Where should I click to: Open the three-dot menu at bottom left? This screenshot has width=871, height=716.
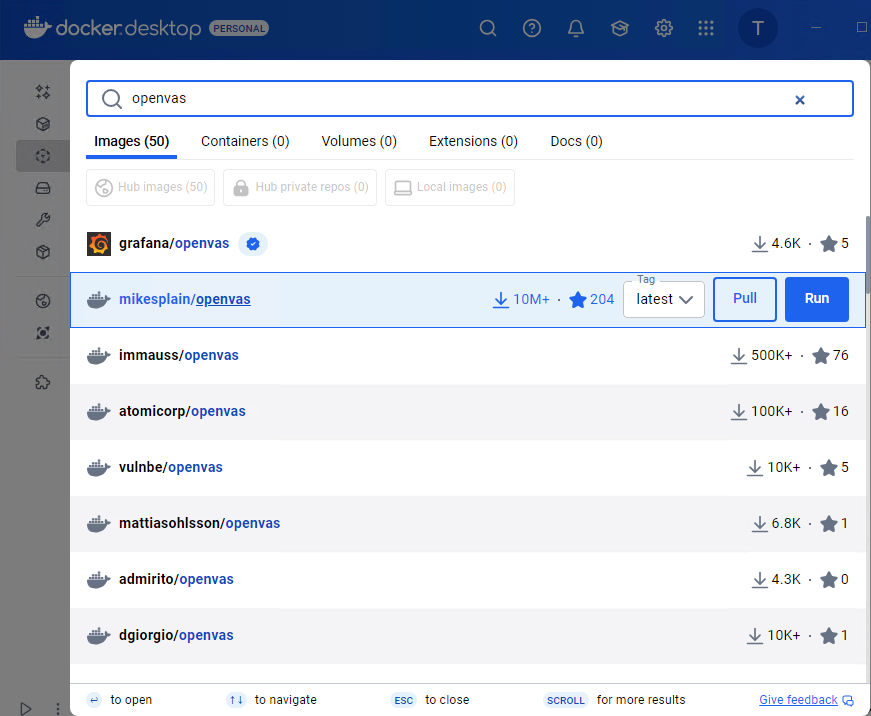58,709
